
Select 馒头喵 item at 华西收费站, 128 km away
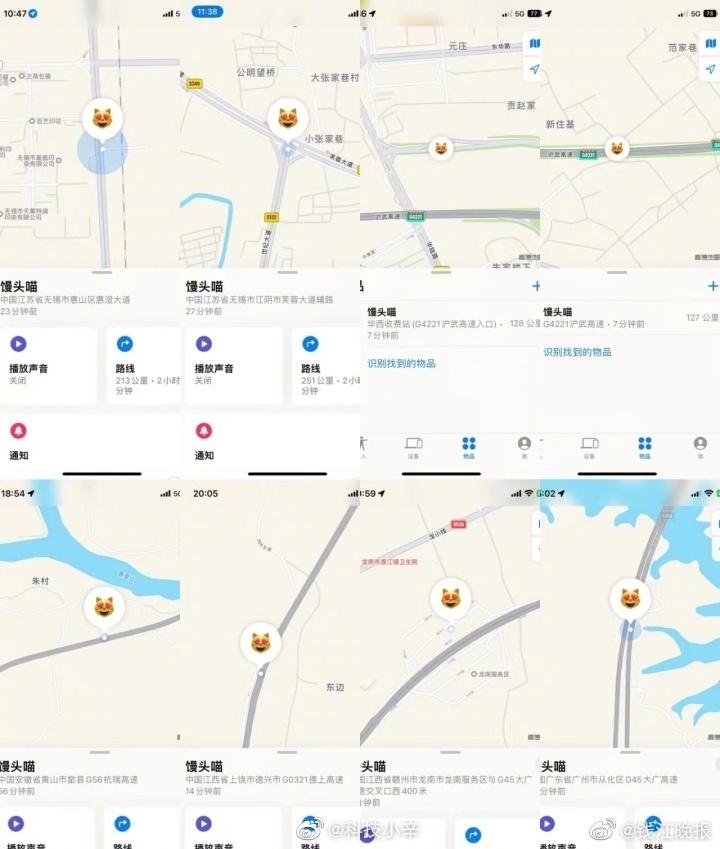[450, 323]
